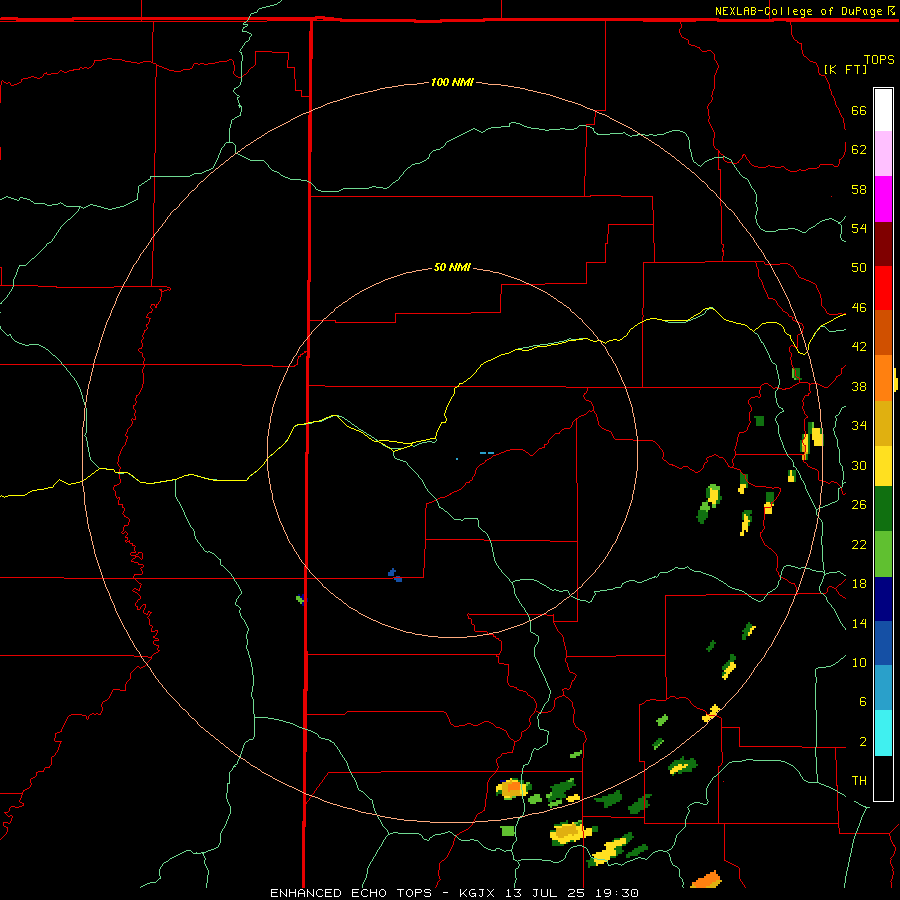Screen dimensions: 900x900
Task: Select the "[K FT]" units label
Action: point(845,69)
